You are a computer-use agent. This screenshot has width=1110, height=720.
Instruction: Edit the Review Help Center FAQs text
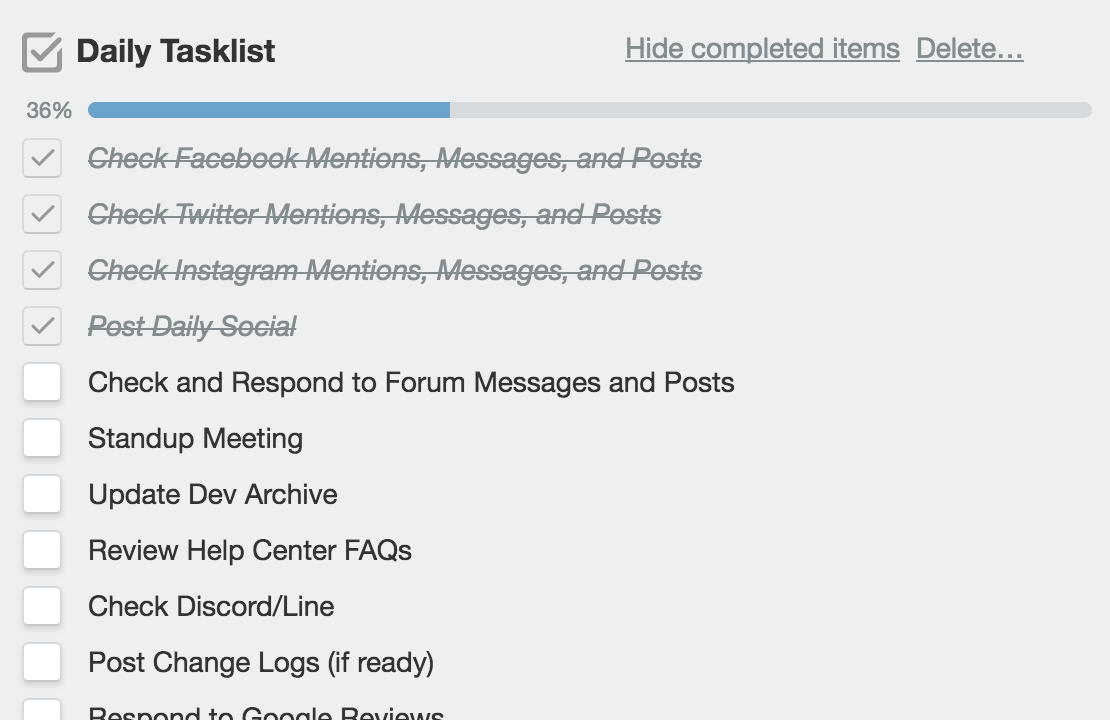click(x=250, y=550)
